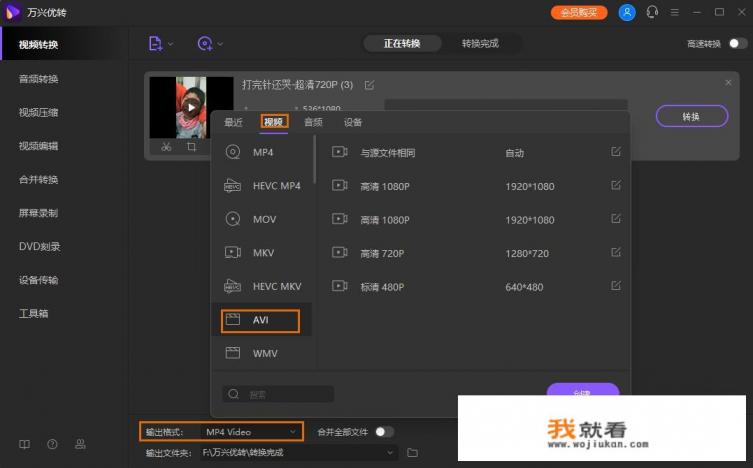
Task: Click the crop icon under thumbnail
Action: [x=192, y=147]
